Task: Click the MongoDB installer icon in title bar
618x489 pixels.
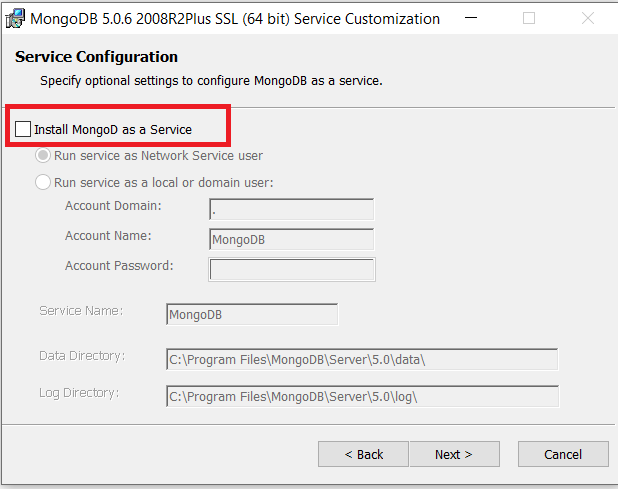Action: [x=15, y=19]
